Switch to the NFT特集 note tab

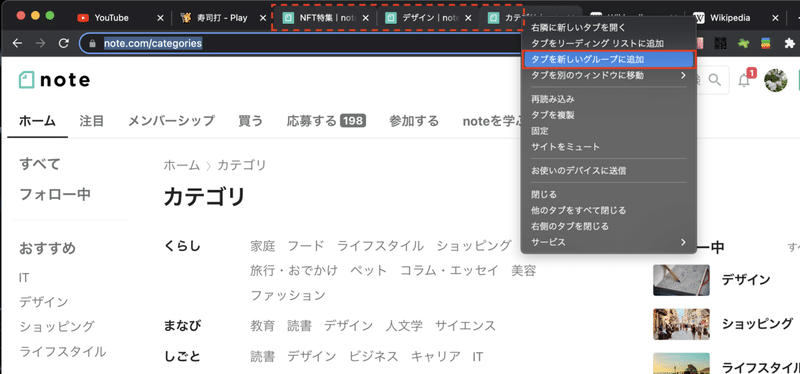coord(326,18)
